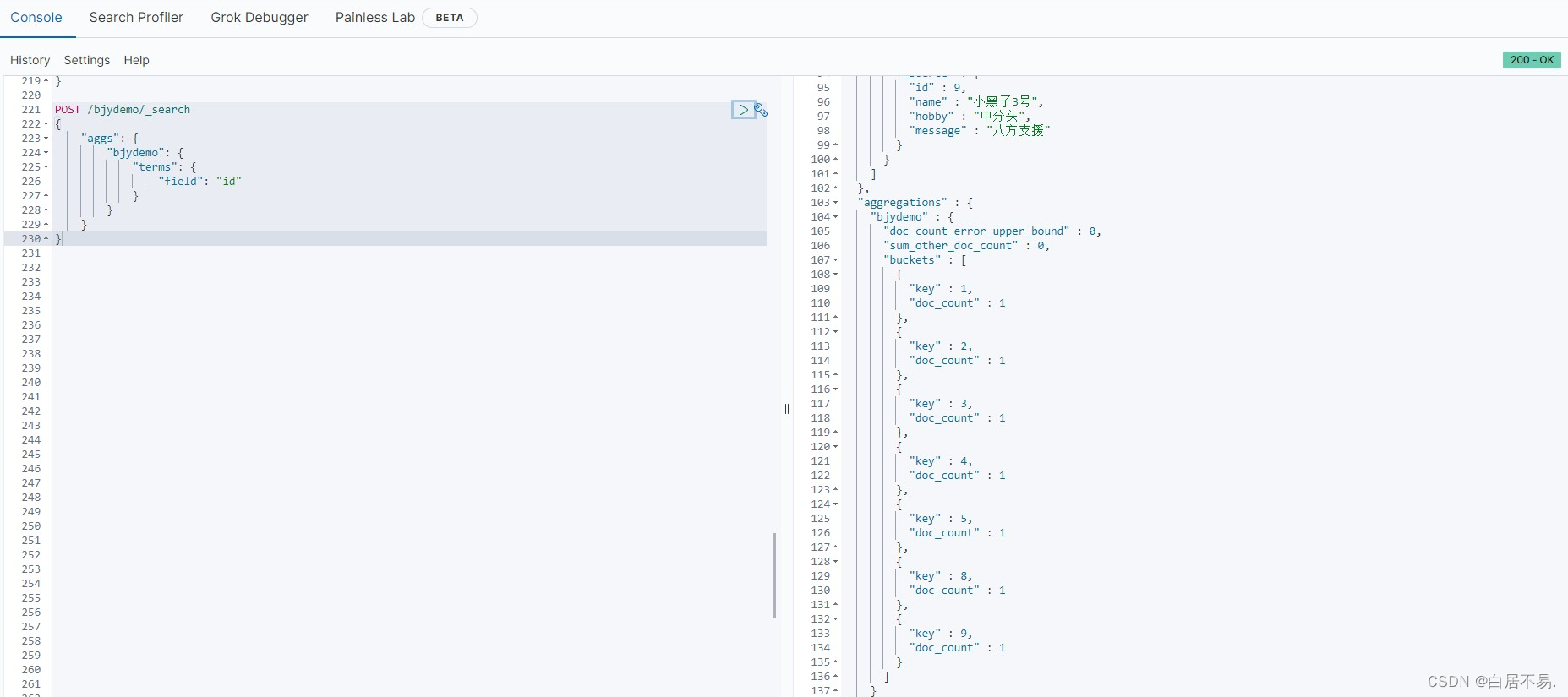
Task: Collapse the bucket at output line 132
Action: point(836,619)
